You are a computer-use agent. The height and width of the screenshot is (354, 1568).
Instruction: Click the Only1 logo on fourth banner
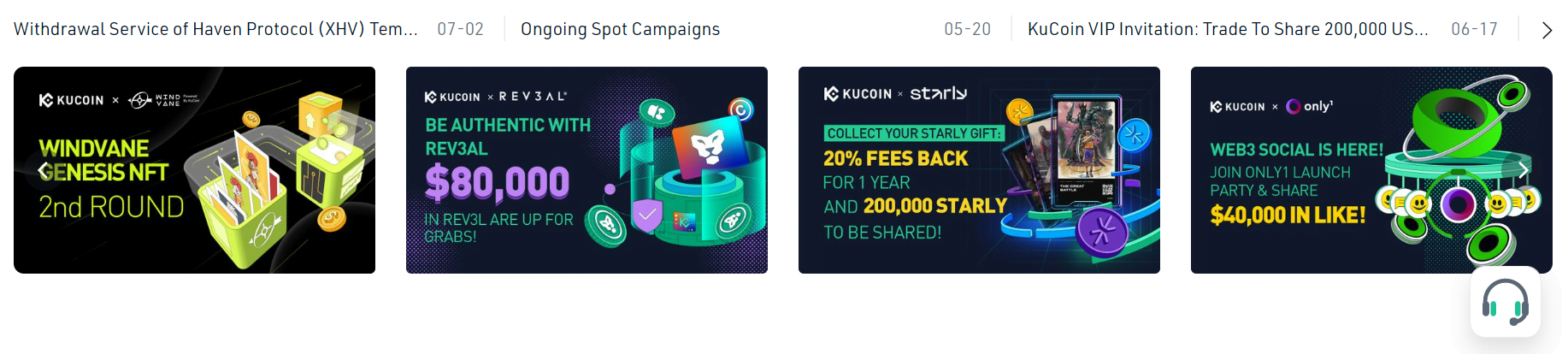click(x=1310, y=106)
